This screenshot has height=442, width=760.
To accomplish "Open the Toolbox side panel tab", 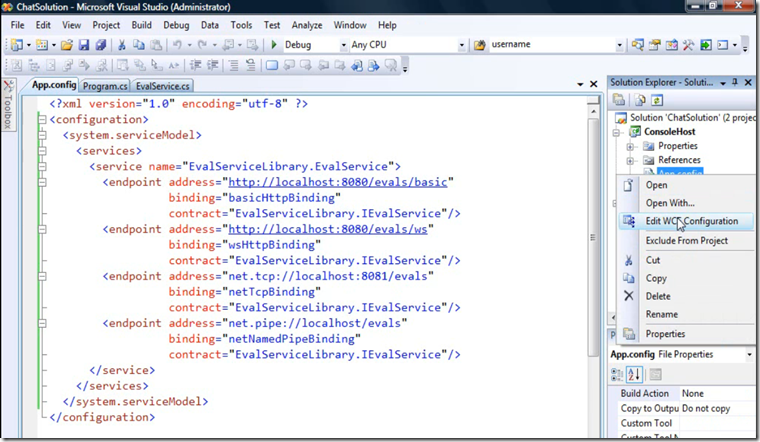I will pyautogui.click(x=8, y=105).
